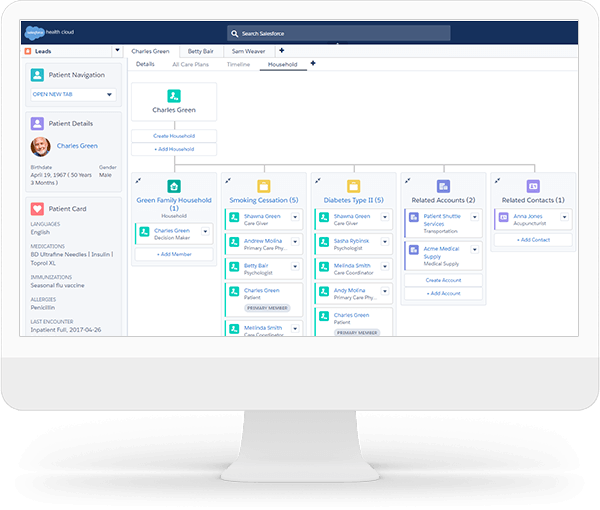
Task: Open Shawna Green menu in Smoking Cessation
Action: [x=295, y=217]
